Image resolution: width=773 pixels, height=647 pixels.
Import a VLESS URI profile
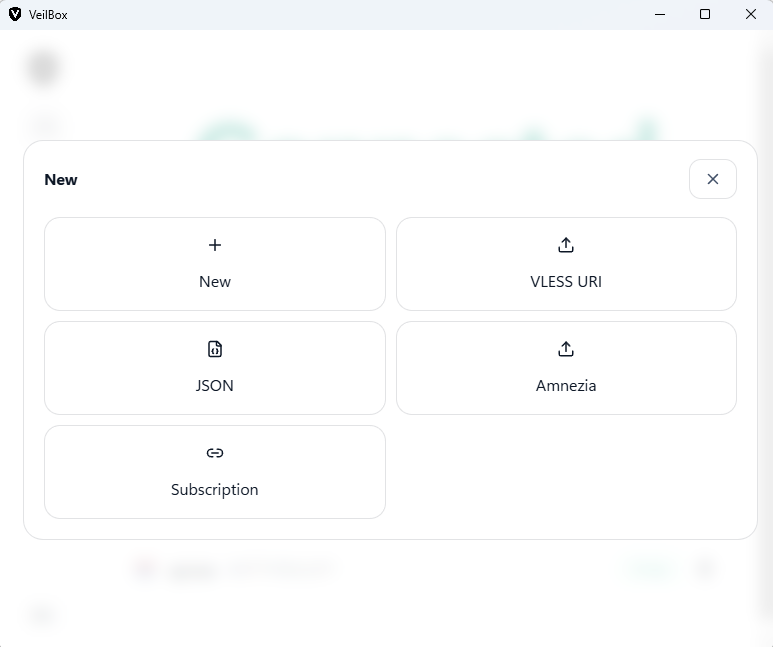pyautogui.click(x=566, y=264)
